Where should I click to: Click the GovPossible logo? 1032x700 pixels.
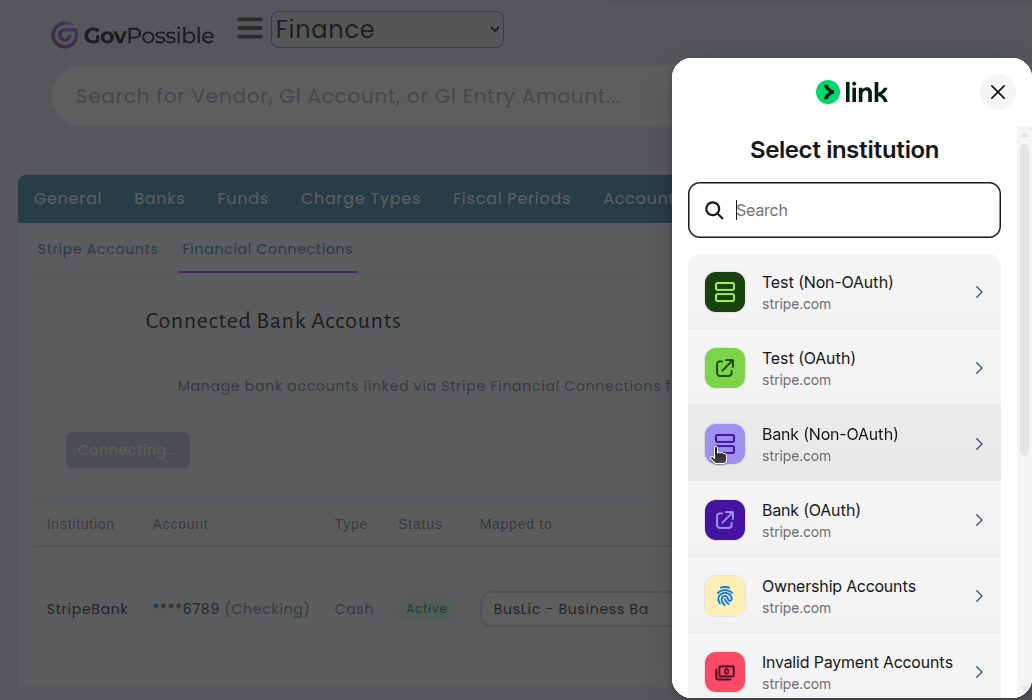click(x=132, y=35)
